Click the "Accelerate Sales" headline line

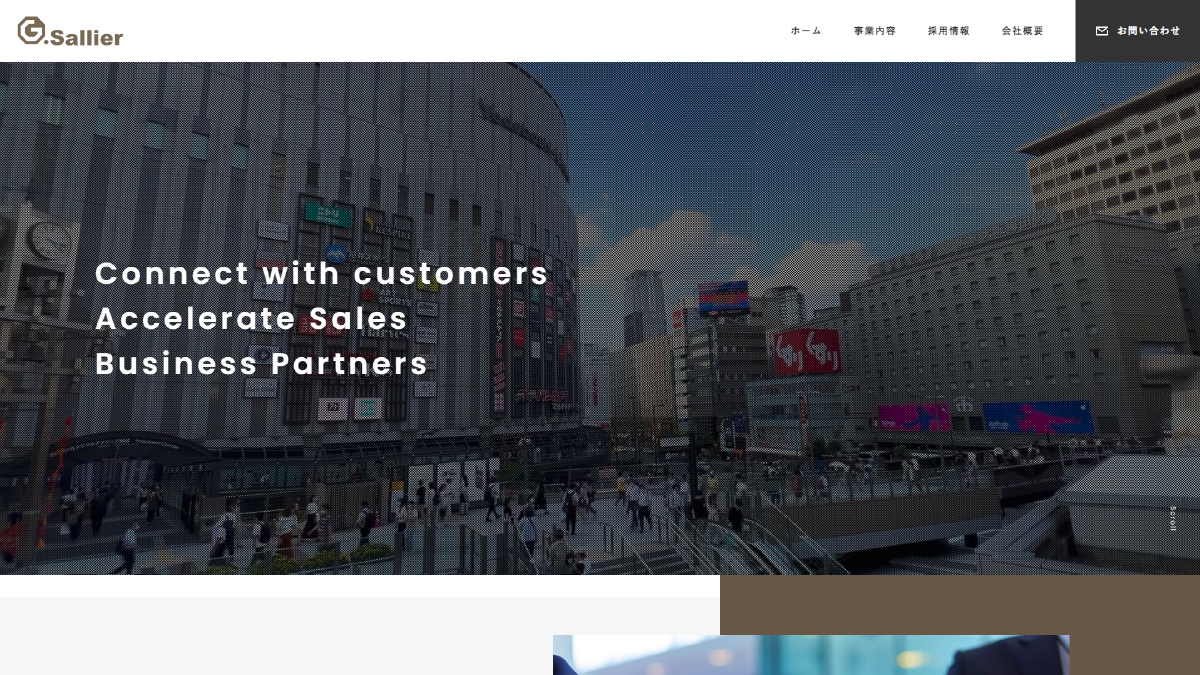point(252,318)
